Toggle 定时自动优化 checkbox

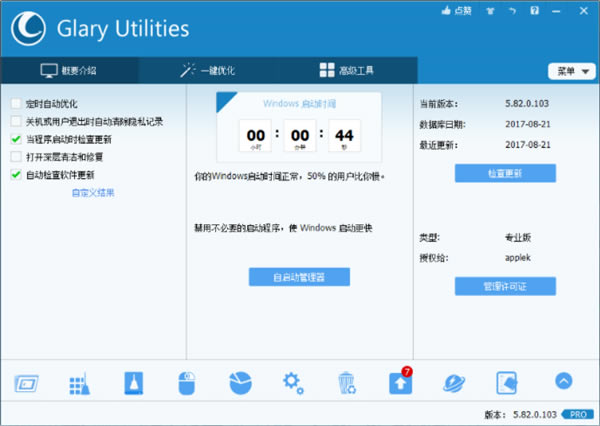click(16, 103)
